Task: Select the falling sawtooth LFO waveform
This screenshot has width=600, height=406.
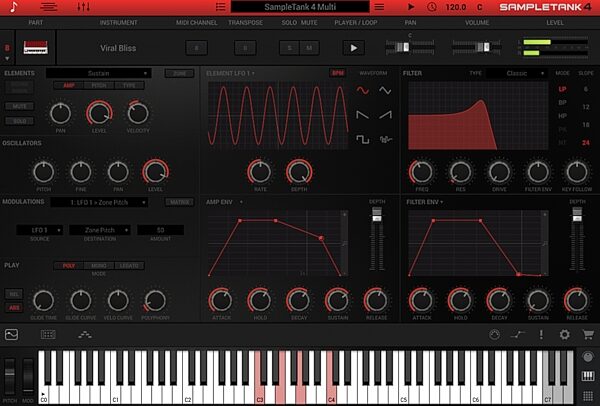Action: point(363,114)
